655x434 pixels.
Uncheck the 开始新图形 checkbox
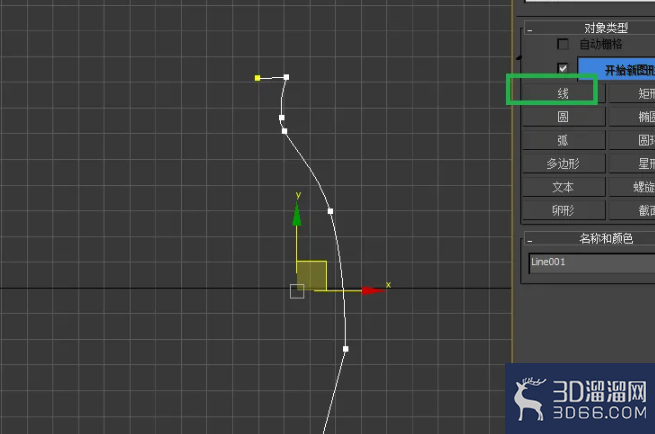click(563, 68)
